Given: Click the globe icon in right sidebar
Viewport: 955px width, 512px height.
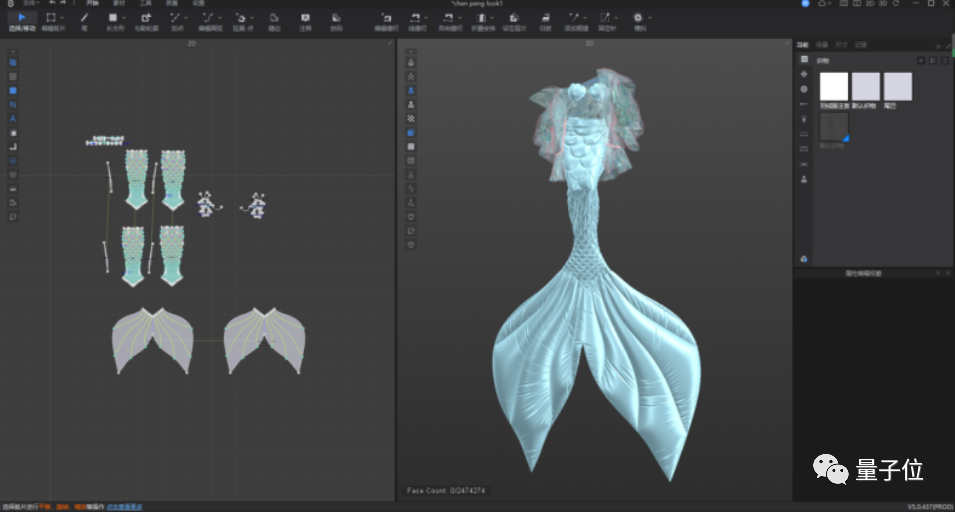Looking at the screenshot, I should tap(804, 89).
